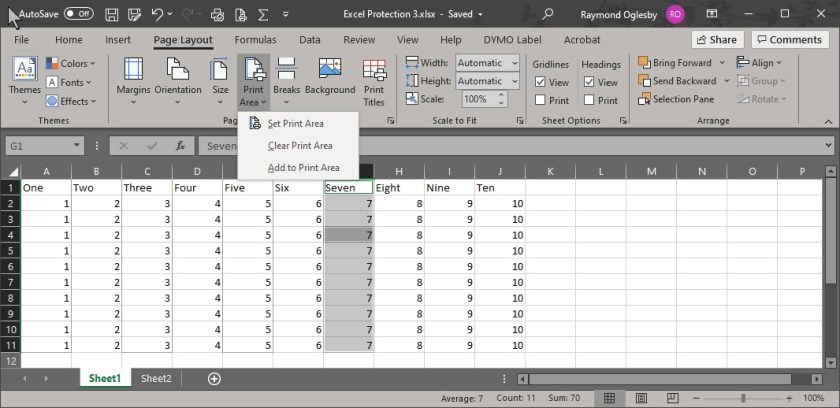Switch to Page Break Preview in status bar
Screen dimensions: 840x408
coord(673,398)
